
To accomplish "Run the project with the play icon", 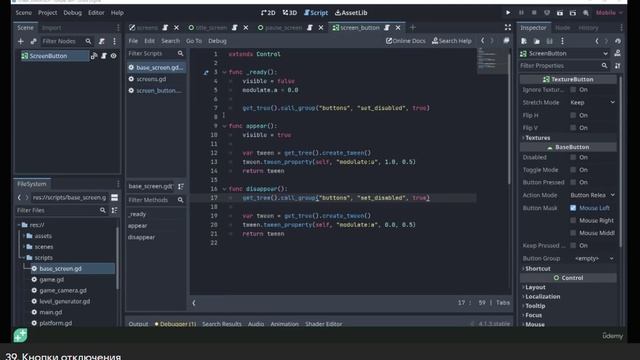I will [x=508, y=13].
